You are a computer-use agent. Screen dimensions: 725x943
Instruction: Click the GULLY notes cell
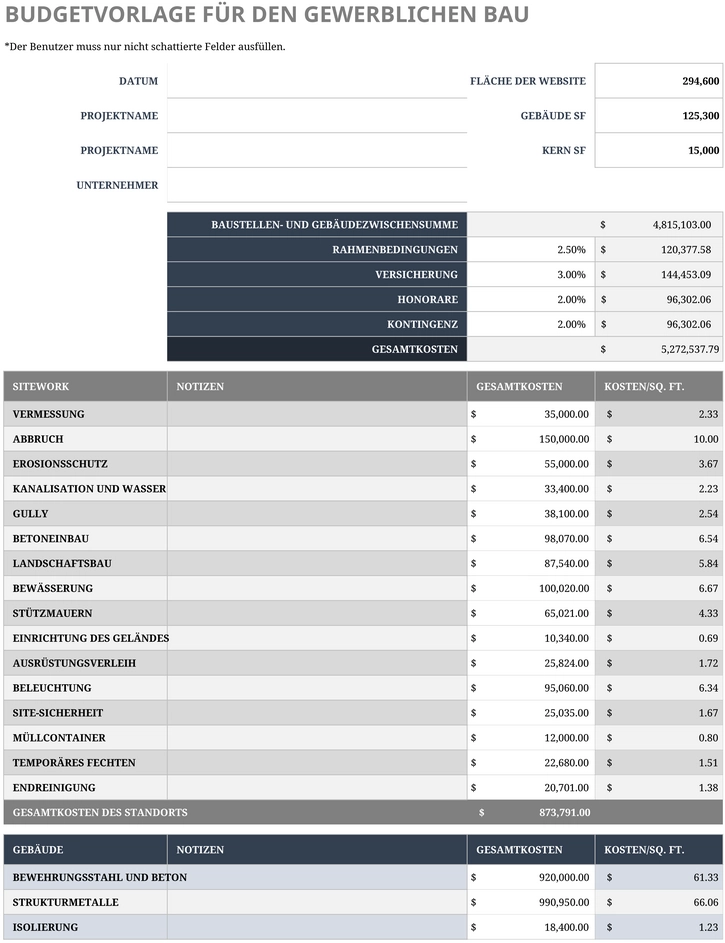(x=317, y=514)
